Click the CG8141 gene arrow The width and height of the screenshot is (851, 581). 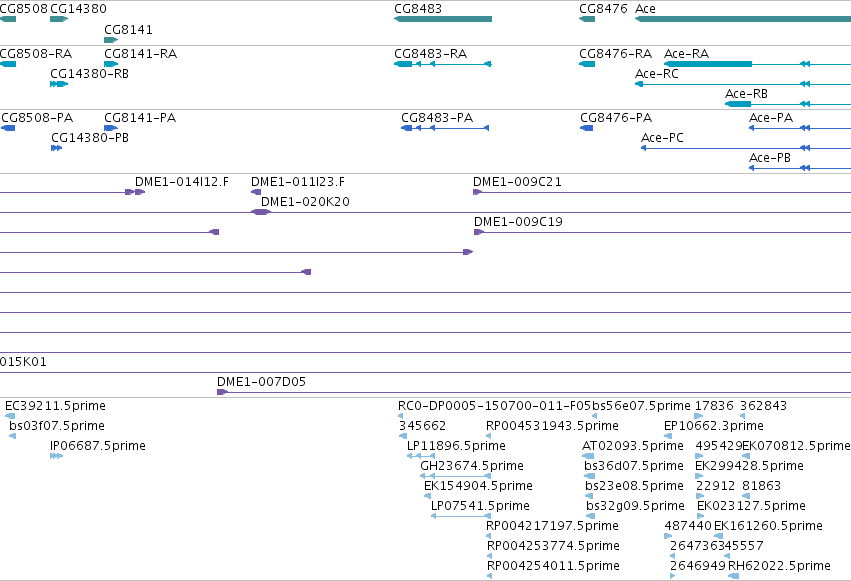111,40
